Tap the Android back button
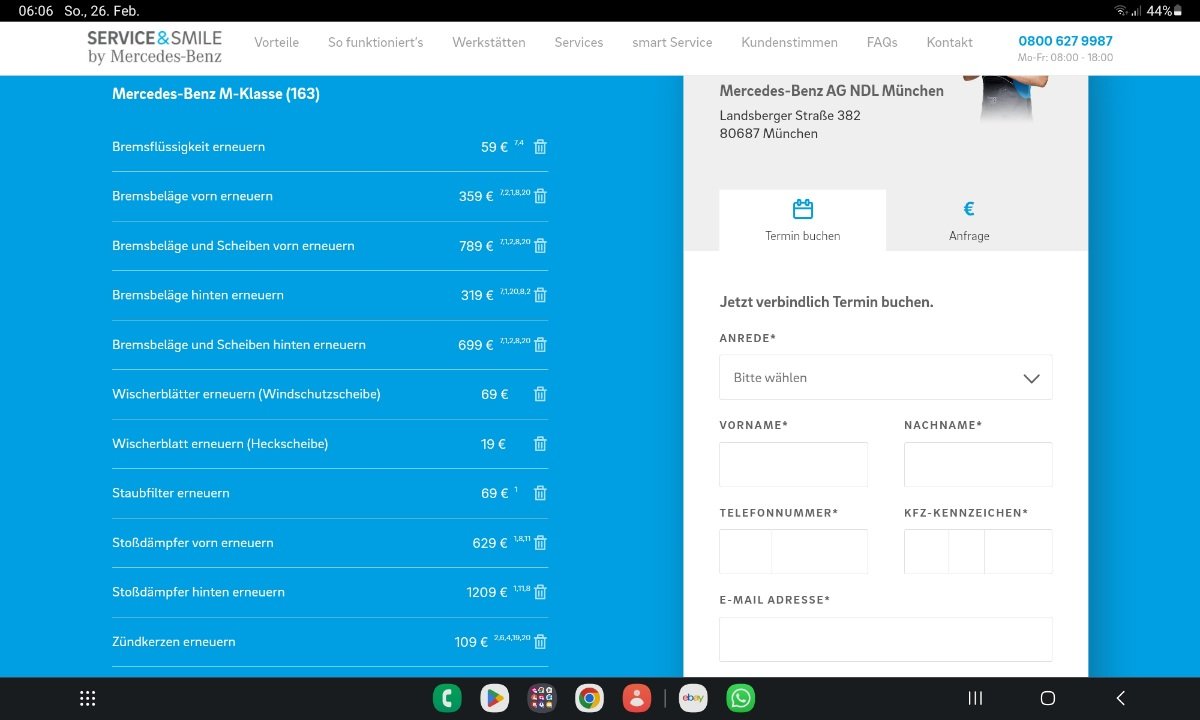This screenshot has height=720, width=1200. pyautogui.click(x=1121, y=698)
